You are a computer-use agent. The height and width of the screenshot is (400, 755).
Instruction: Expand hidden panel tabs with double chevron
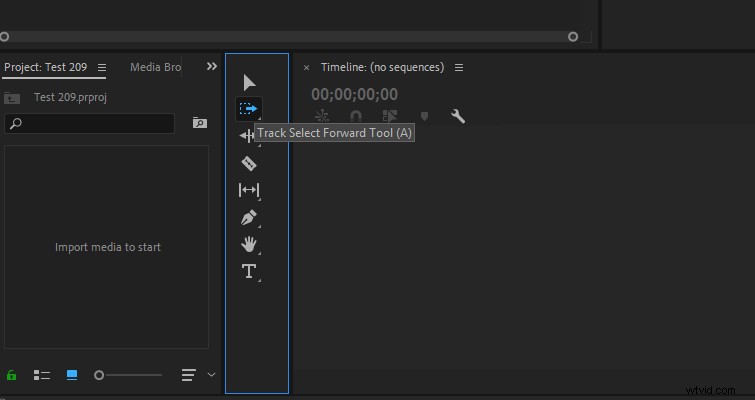[x=212, y=66]
